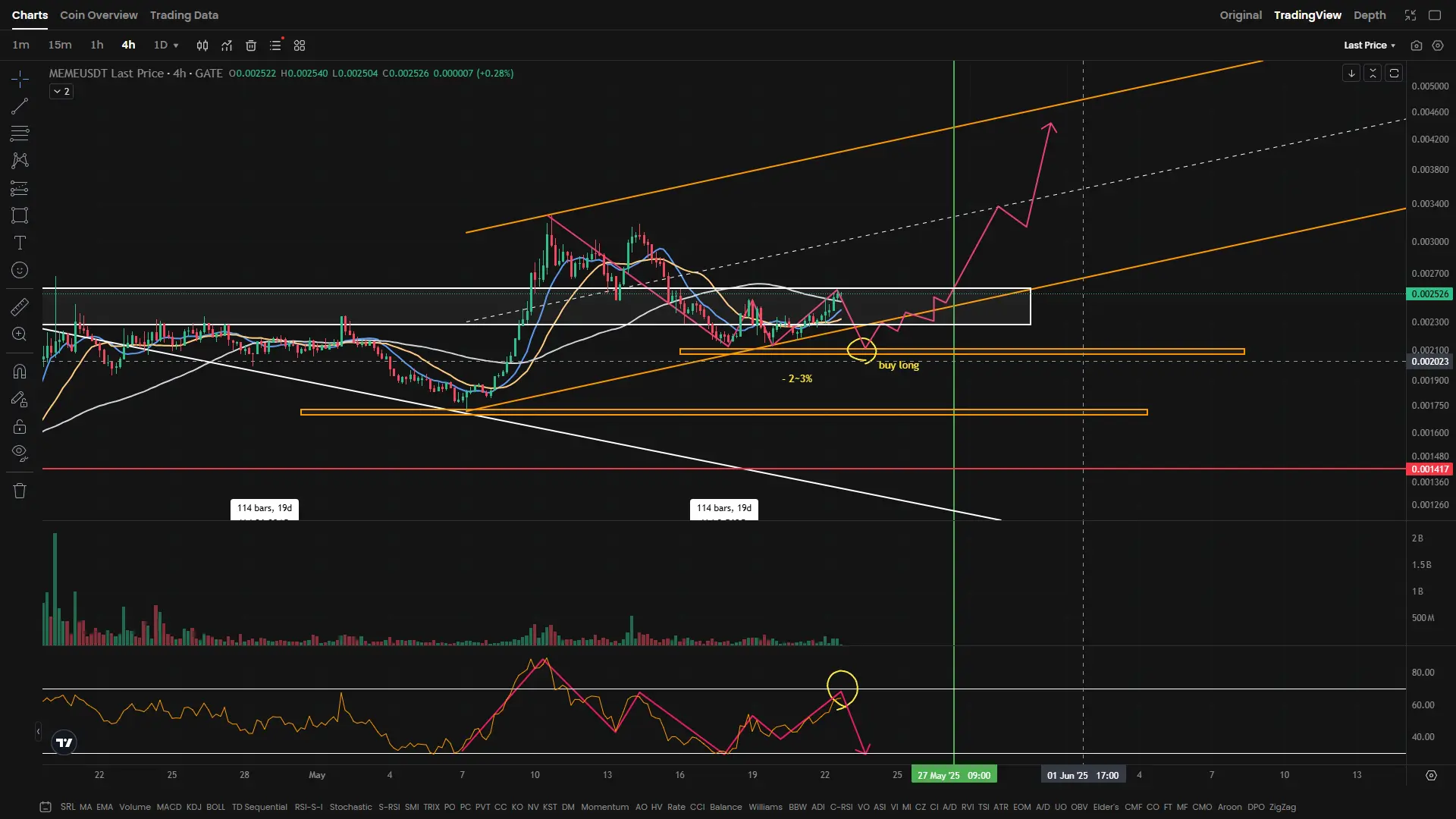This screenshot has width=1456, height=819.
Task: Click the 27 May '25 time marker
Action: (953, 775)
